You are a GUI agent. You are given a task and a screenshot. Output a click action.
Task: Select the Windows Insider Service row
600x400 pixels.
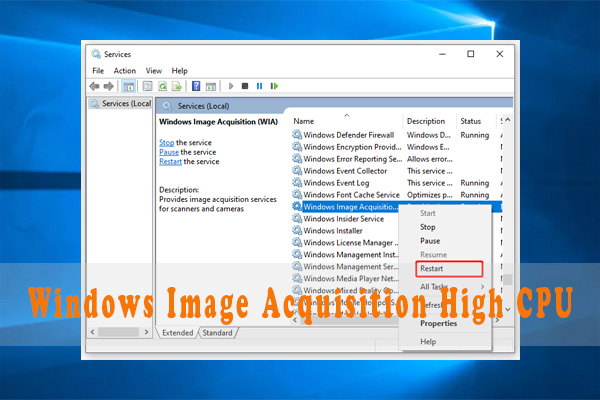point(346,219)
